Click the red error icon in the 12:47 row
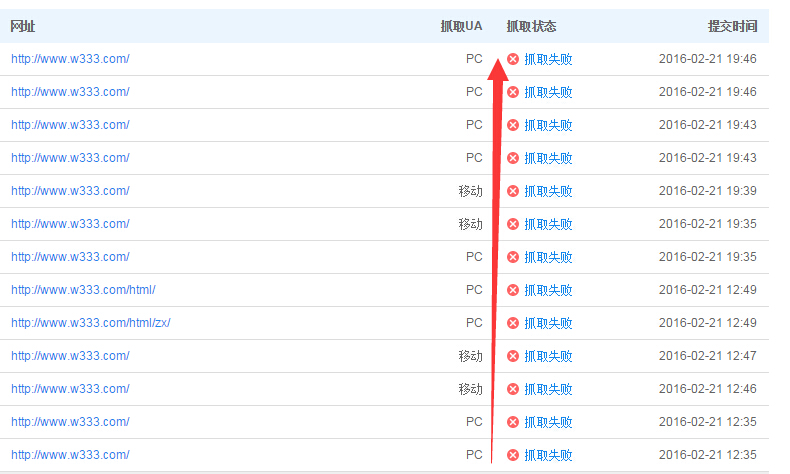Image resolution: width=790 pixels, height=474 pixels. (513, 356)
